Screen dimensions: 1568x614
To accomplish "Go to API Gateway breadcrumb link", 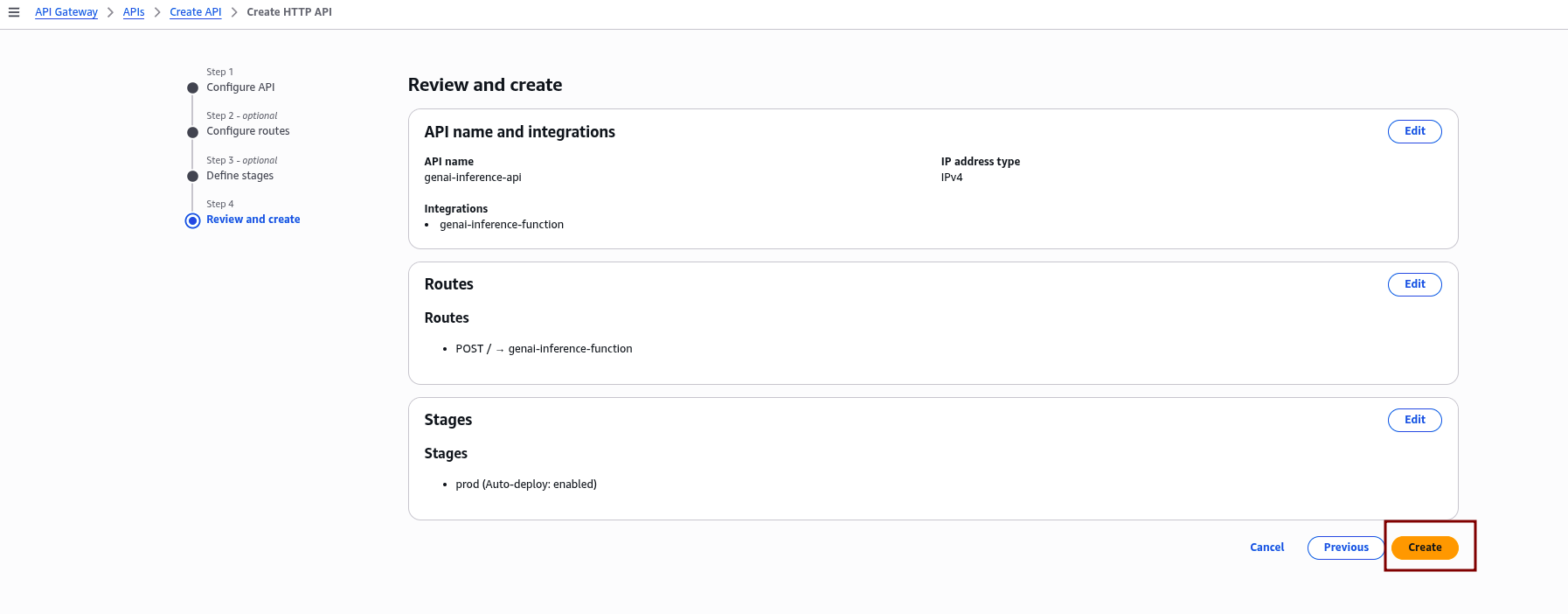I will point(66,12).
